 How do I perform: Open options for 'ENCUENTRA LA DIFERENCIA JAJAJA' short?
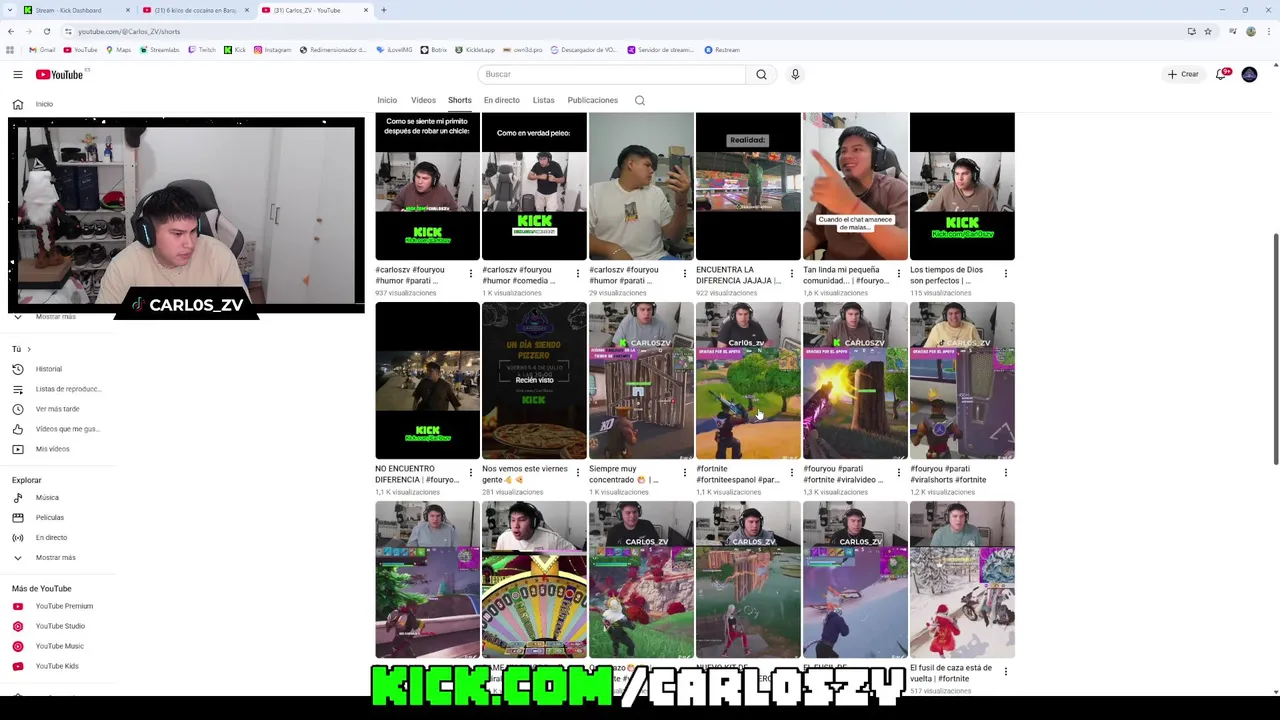[791, 273]
